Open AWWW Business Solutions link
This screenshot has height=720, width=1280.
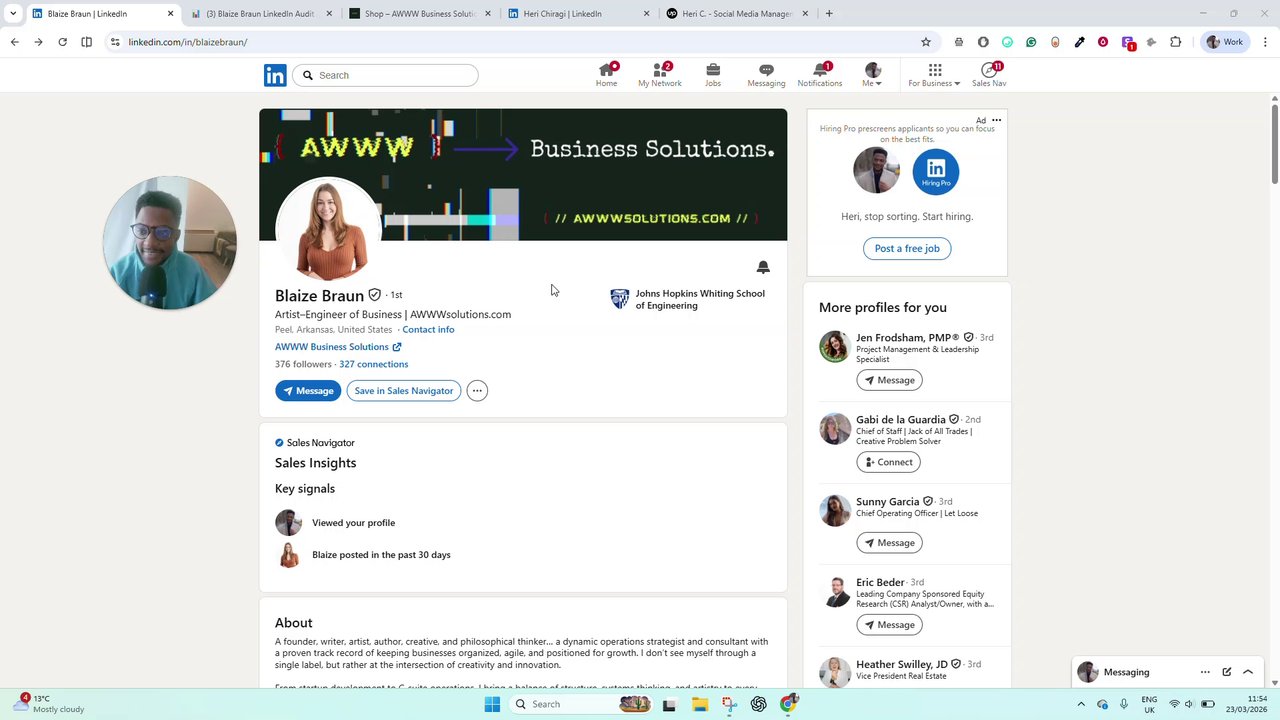(x=338, y=347)
